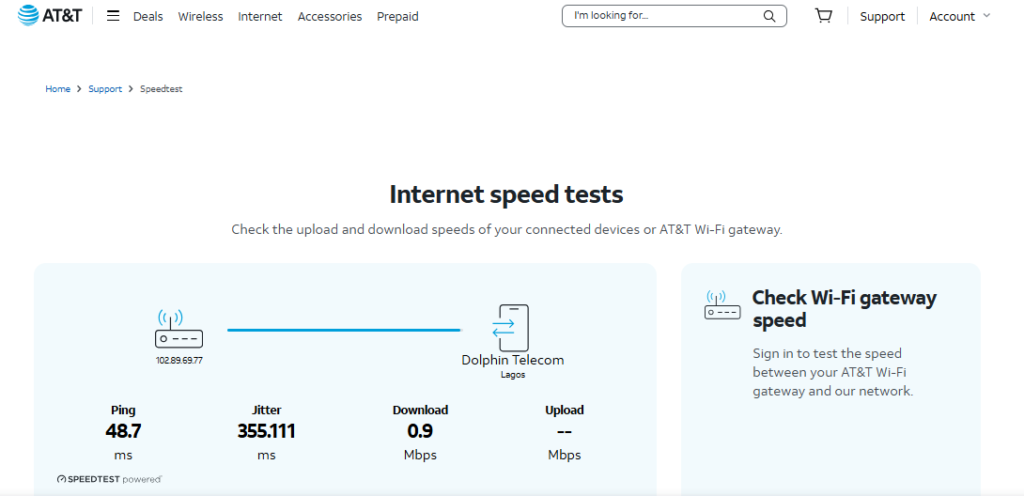
Task: Click the Dolphin Telecom server name
Action: click(513, 360)
